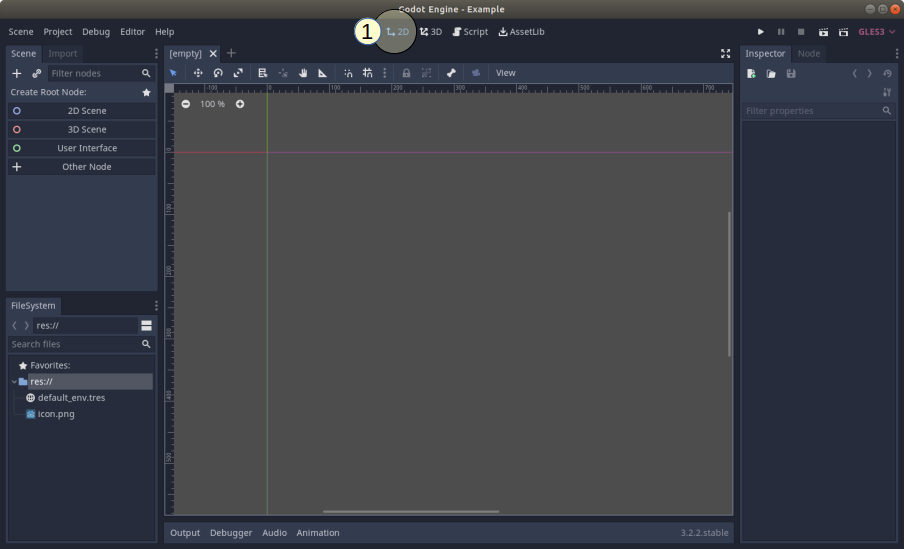Open Inspector object history icon
This screenshot has height=549, width=910.
coord(887,74)
